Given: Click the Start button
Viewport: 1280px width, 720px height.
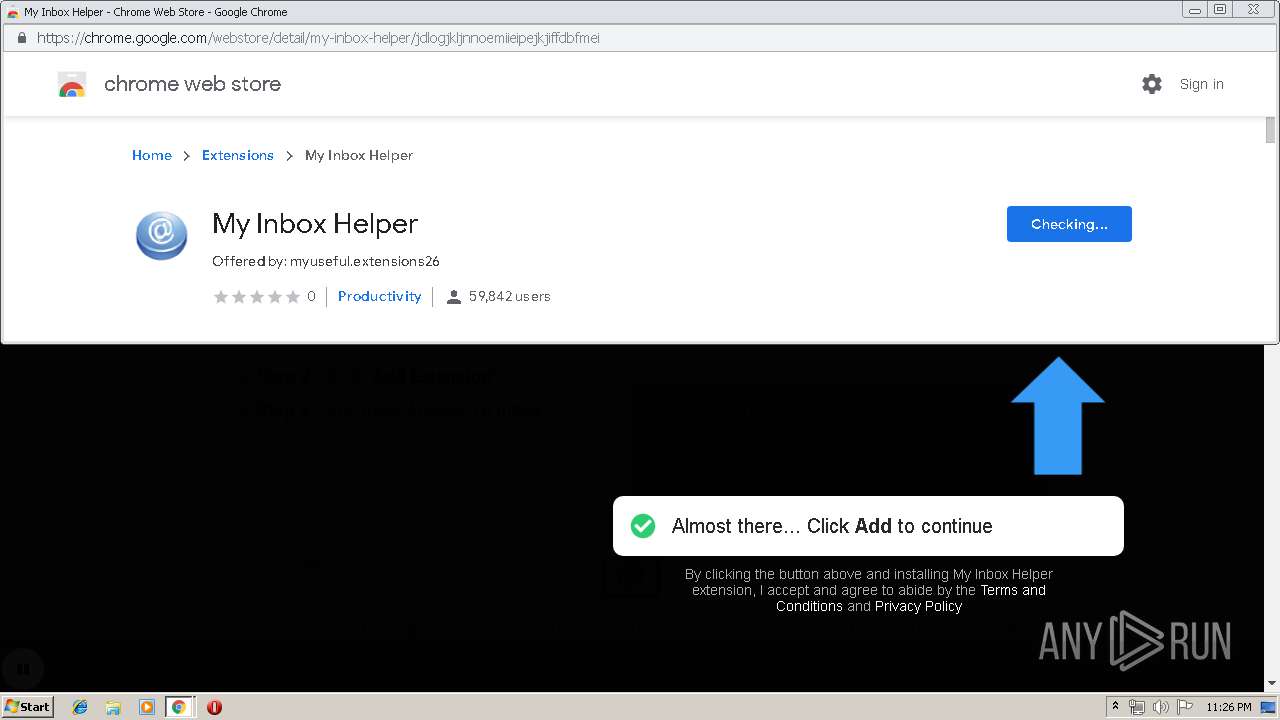Looking at the screenshot, I should [x=27, y=707].
